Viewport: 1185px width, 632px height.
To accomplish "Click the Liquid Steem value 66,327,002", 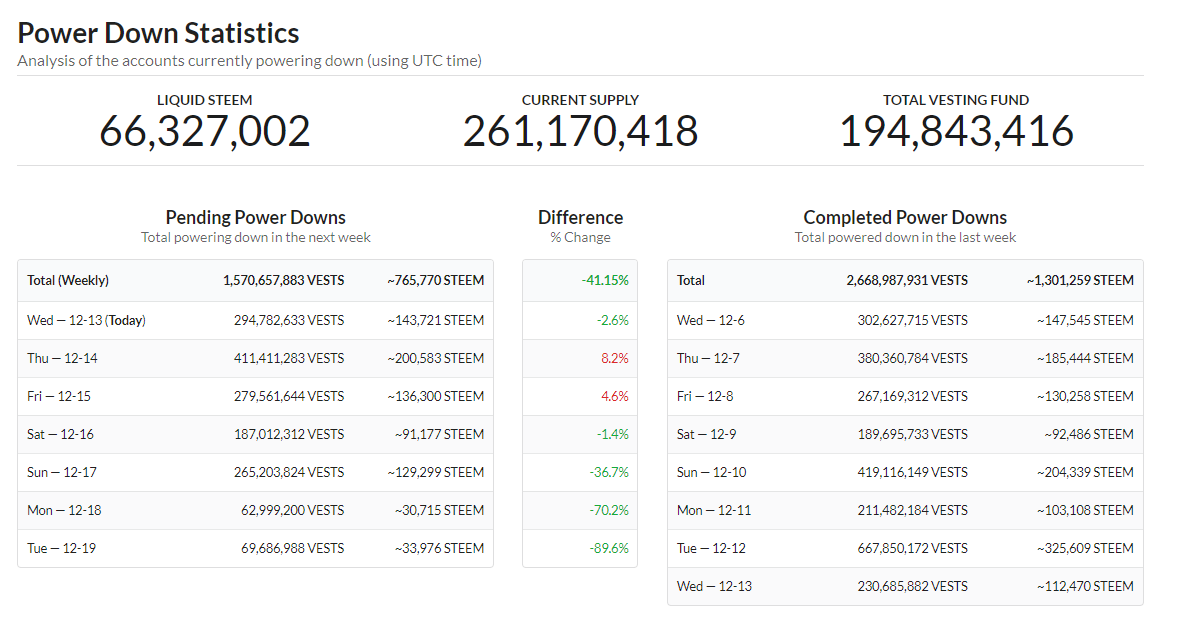I will click(x=205, y=132).
